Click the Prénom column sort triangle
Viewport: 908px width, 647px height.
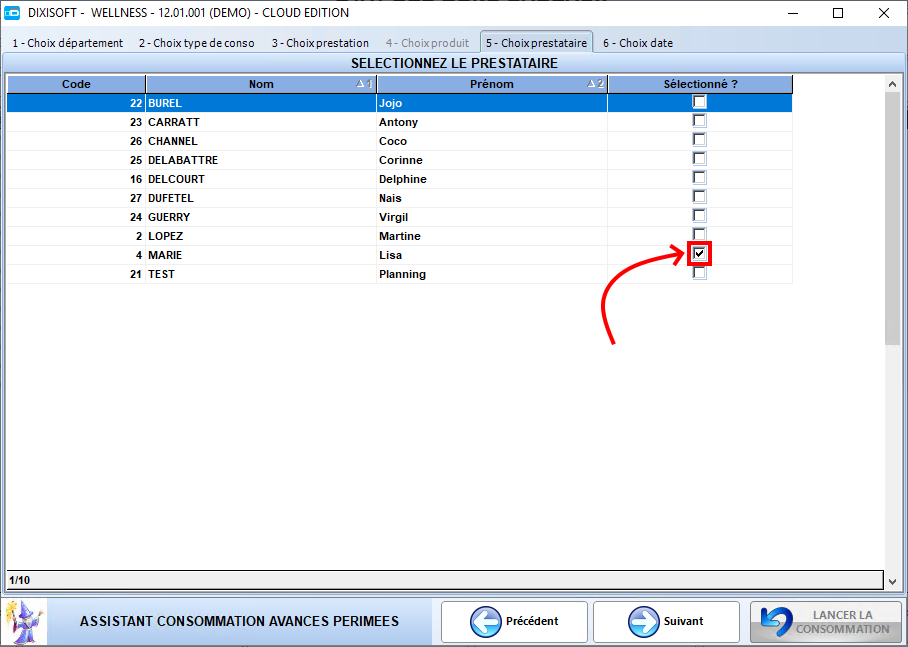click(591, 84)
